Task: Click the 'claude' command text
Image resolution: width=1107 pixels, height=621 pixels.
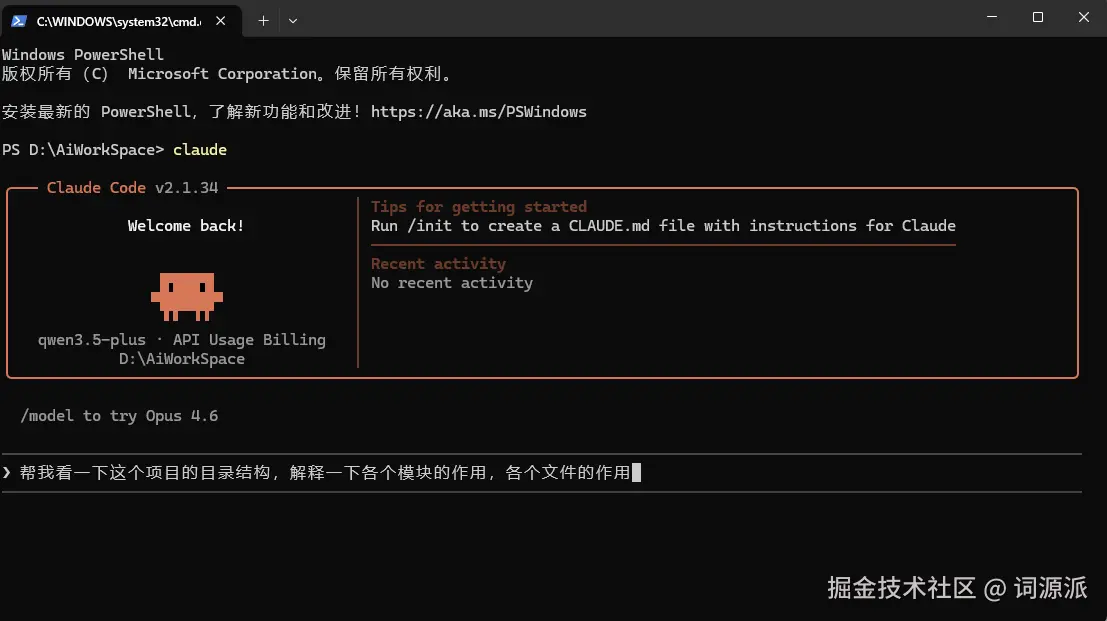Action: [200, 150]
